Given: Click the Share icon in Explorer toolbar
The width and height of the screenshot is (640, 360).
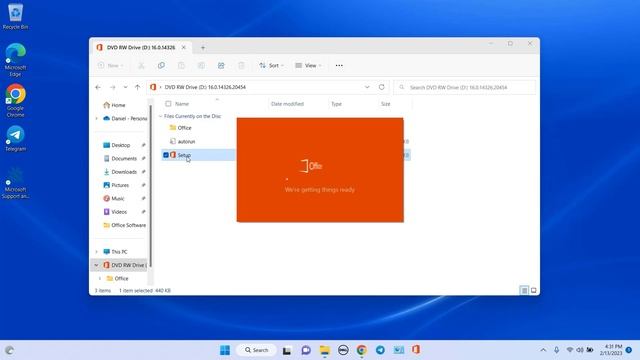Looking at the screenshot, I should coord(221,65).
